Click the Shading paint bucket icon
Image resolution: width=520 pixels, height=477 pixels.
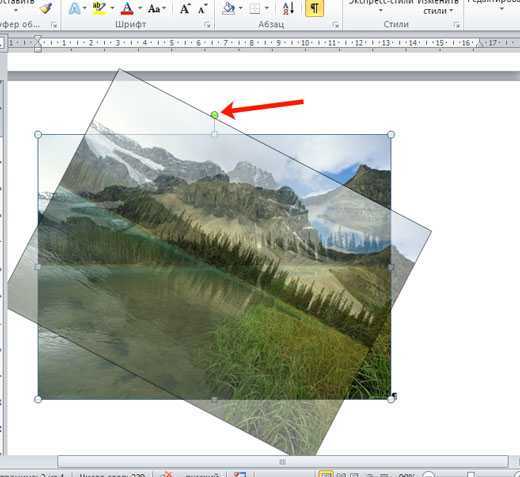tap(229, 9)
